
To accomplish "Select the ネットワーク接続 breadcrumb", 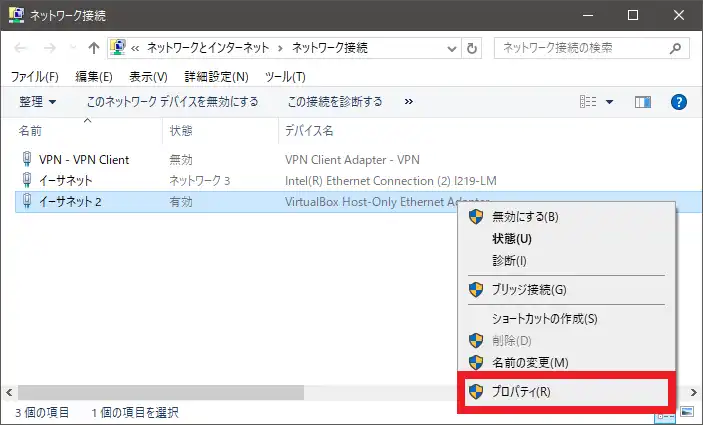I will click(330, 48).
